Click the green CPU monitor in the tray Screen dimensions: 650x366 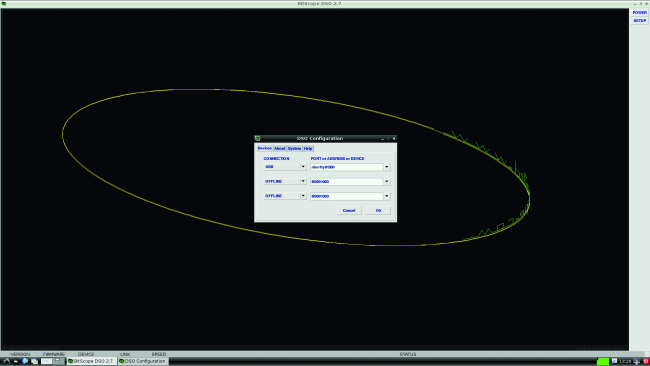603,361
